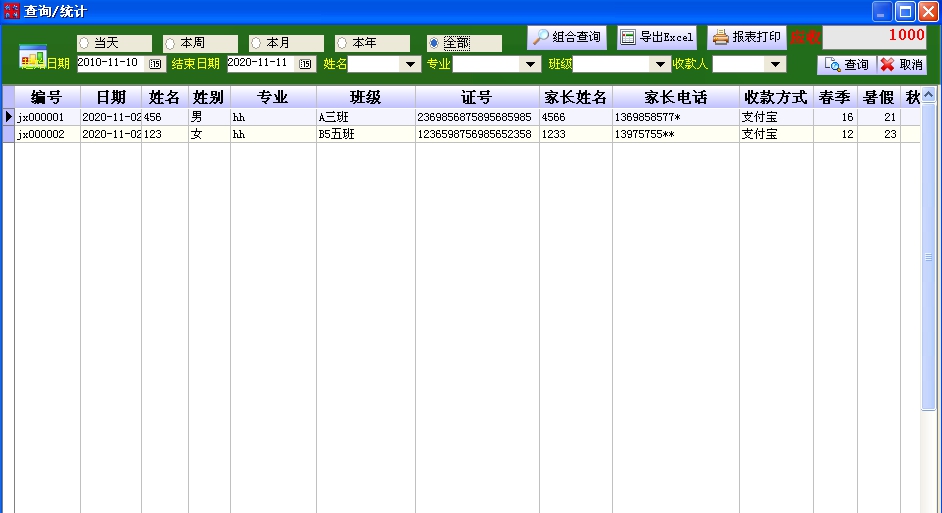Open the 专业 dropdown list
Image resolution: width=942 pixels, height=513 pixels.
point(530,64)
